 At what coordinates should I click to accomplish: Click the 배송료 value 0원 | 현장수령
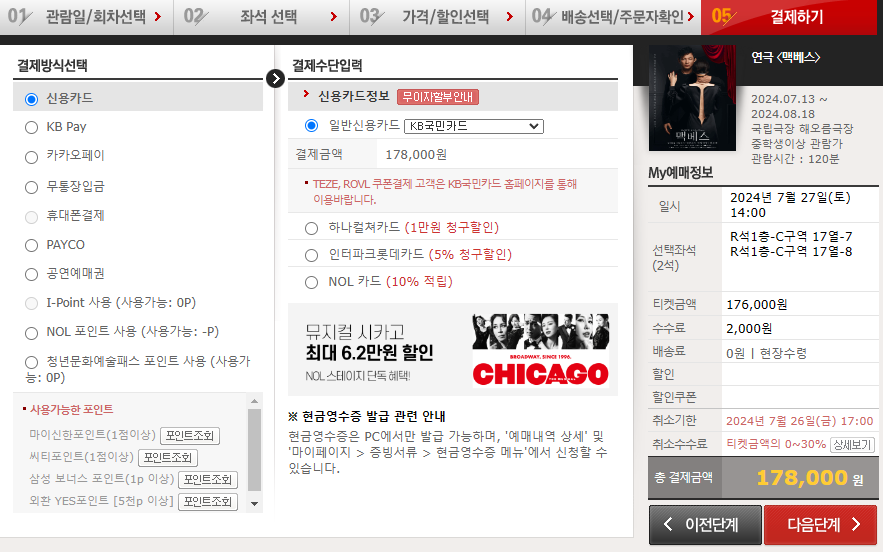766,353
